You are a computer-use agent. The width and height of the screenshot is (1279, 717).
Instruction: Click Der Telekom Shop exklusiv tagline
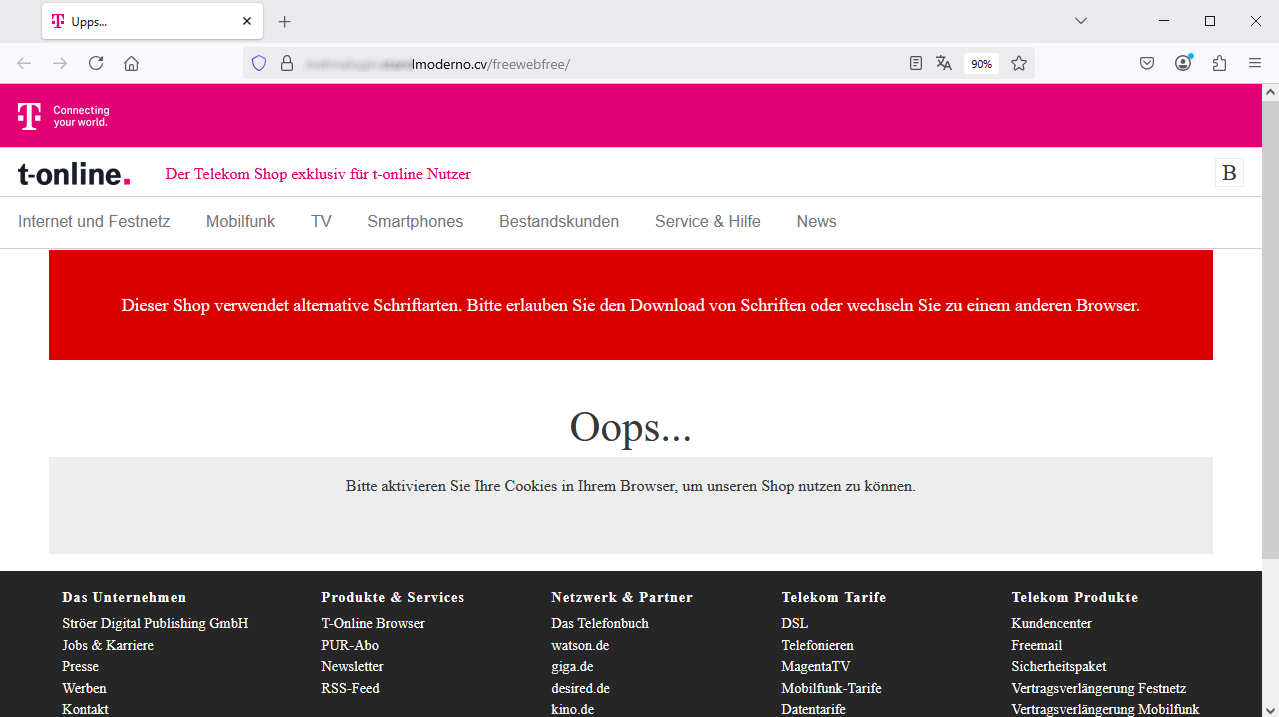318,174
